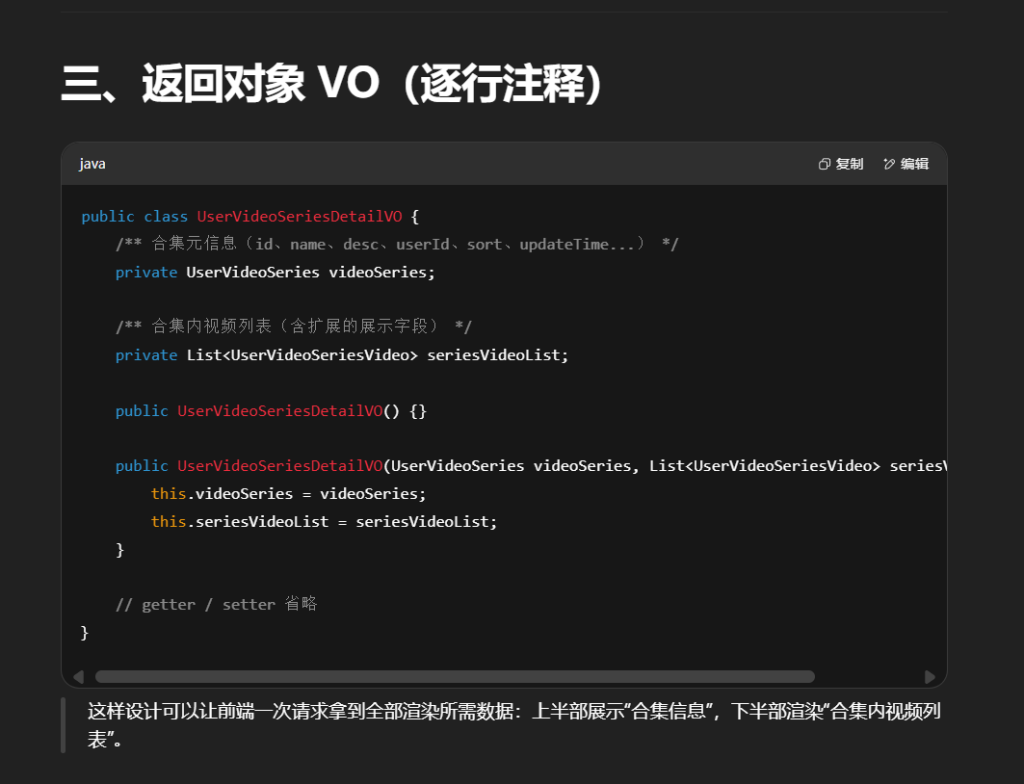Screen dimensions: 1024x784
Task: Click the empty UserVideoSeriesDetailVO() constructor line
Action: point(270,411)
